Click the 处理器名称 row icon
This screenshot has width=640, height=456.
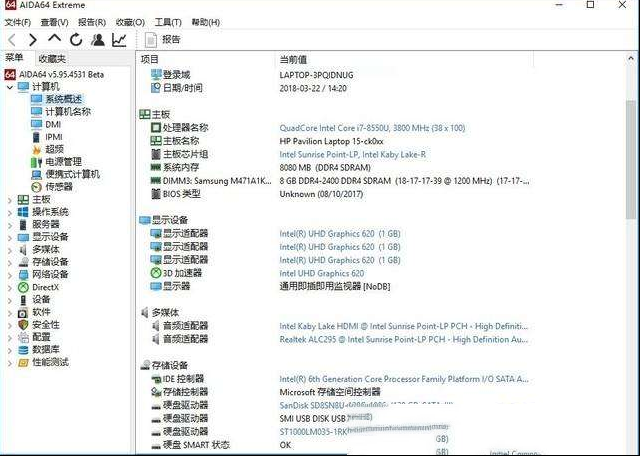[156, 128]
